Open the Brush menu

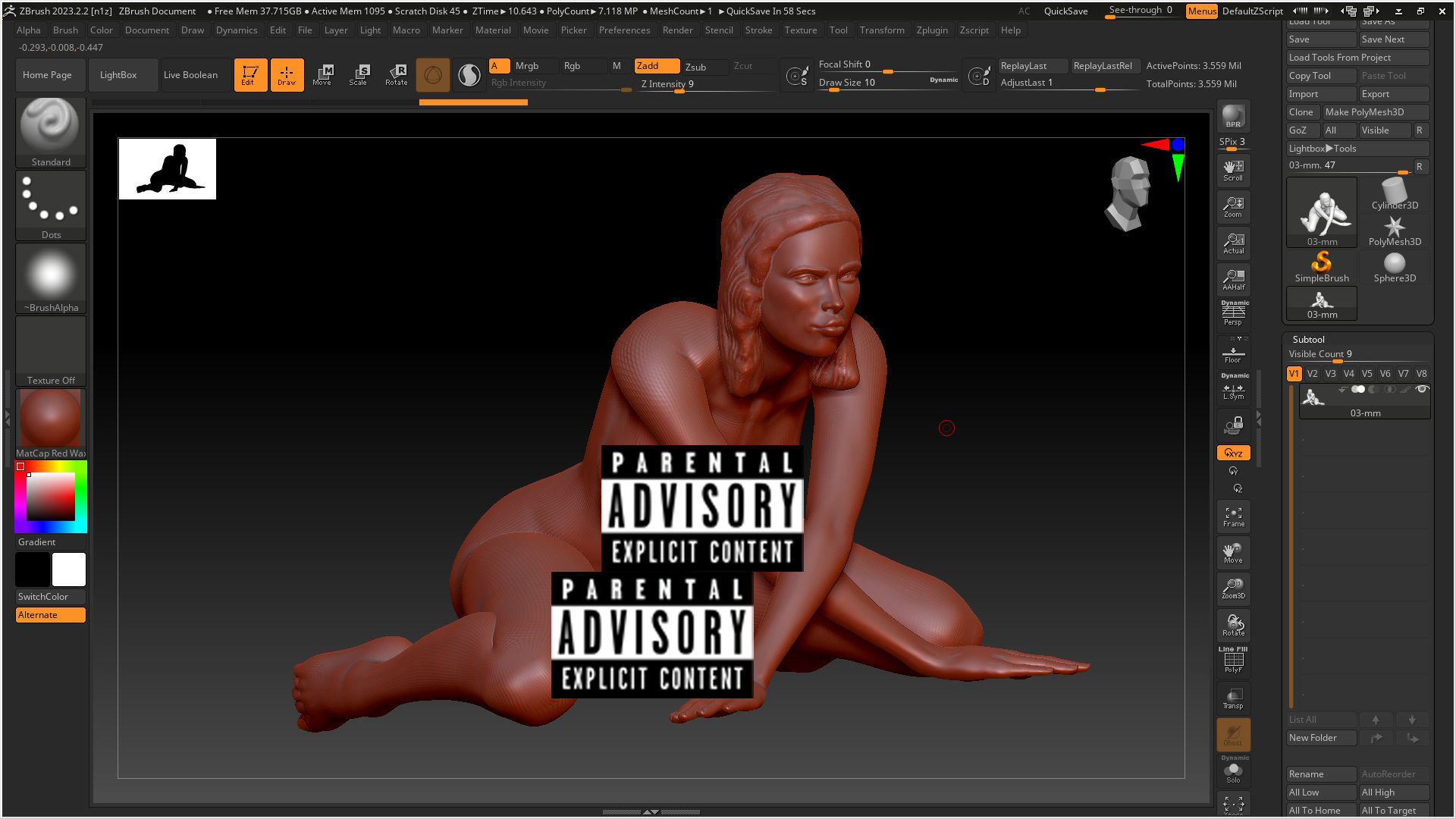point(65,30)
